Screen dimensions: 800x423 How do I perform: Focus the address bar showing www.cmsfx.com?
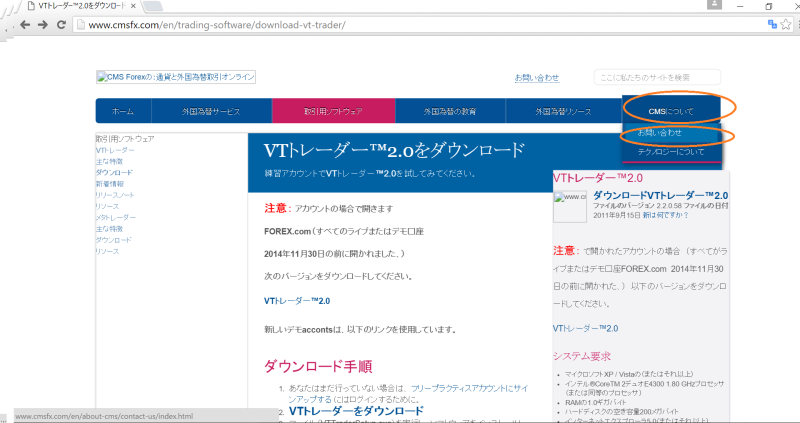pos(418,24)
